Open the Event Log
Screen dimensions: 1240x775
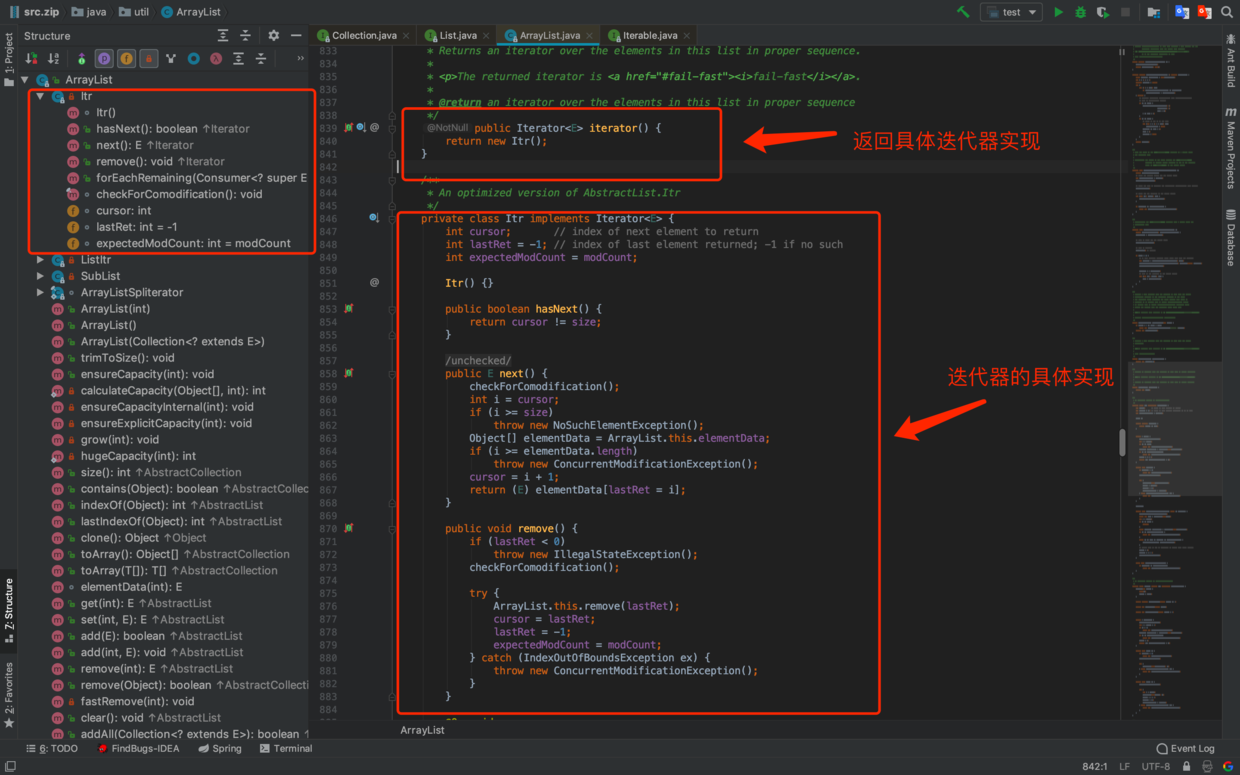click(1185, 748)
